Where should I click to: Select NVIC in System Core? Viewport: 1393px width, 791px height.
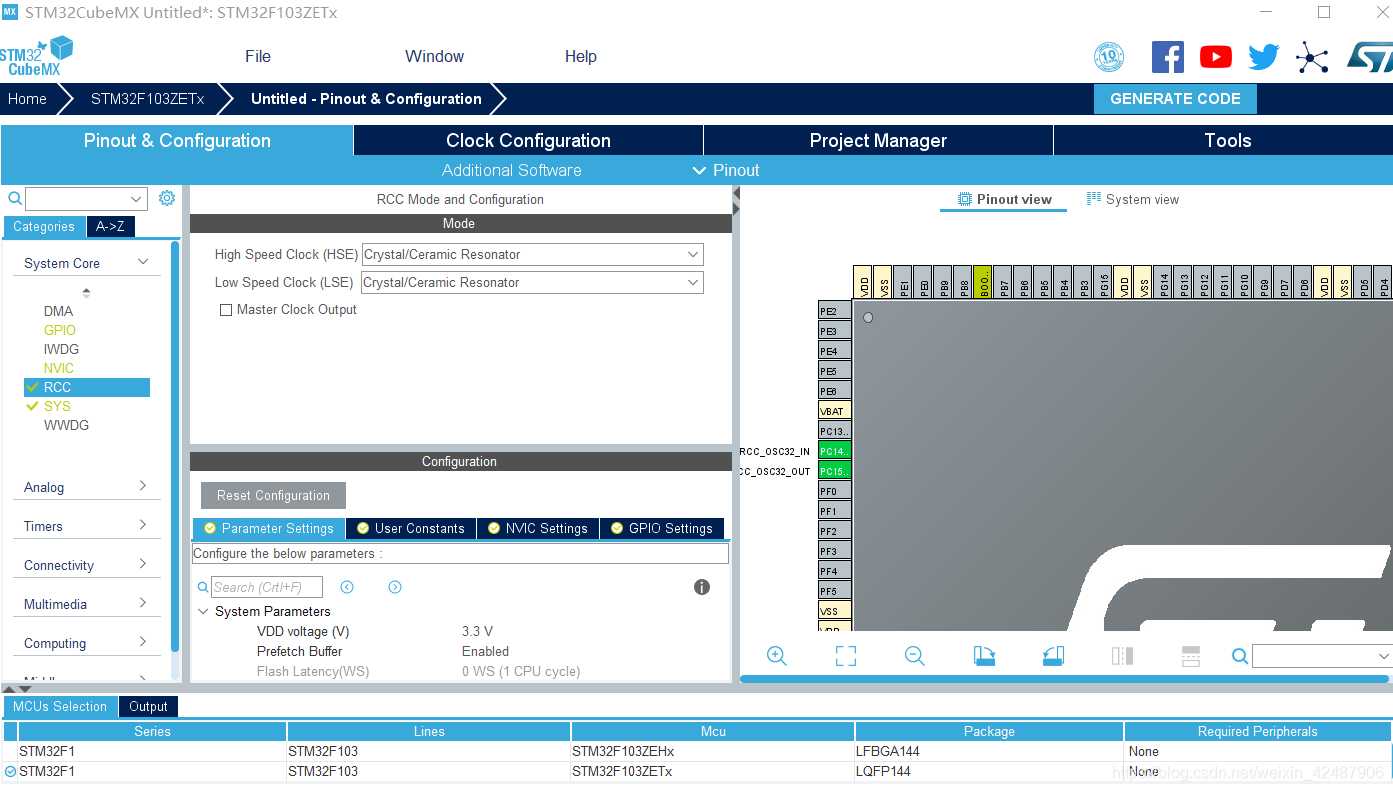58,369
